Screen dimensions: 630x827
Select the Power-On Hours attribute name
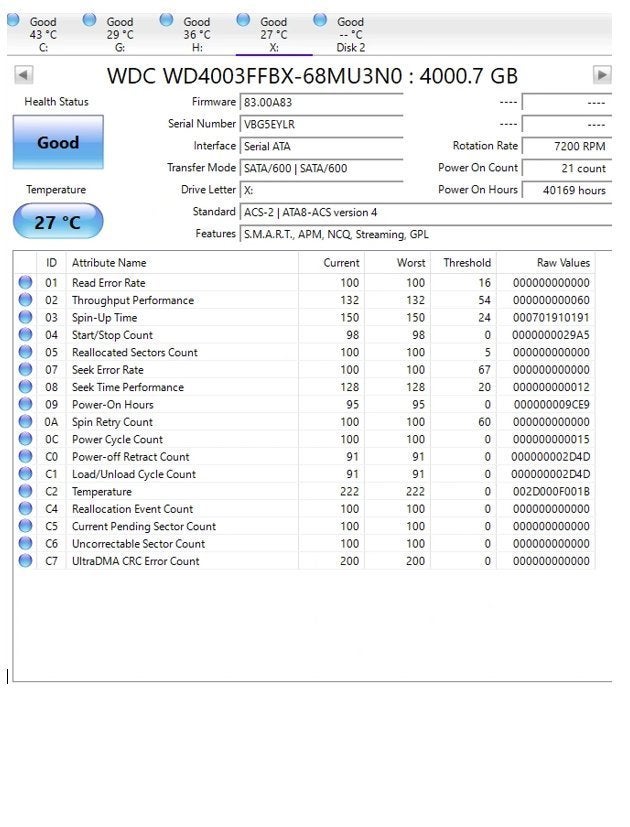(x=113, y=405)
